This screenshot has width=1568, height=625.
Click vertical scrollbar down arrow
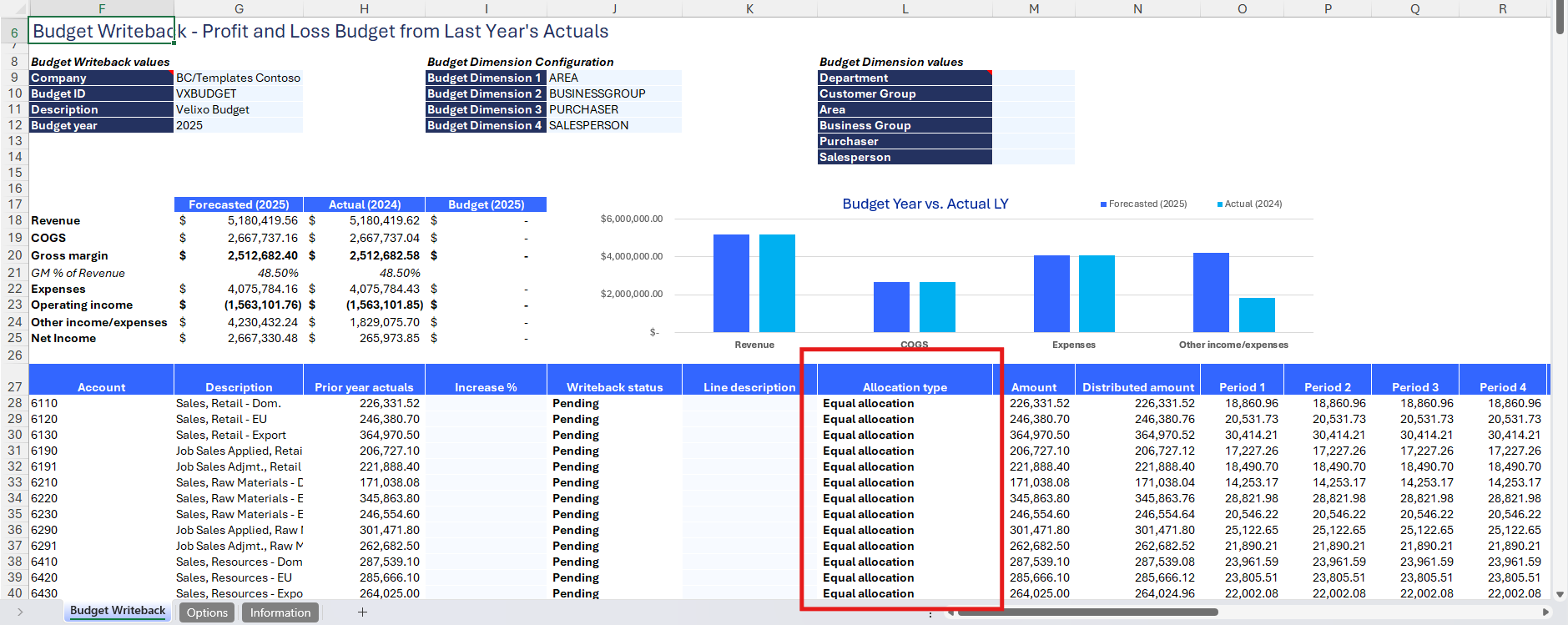[1560, 594]
